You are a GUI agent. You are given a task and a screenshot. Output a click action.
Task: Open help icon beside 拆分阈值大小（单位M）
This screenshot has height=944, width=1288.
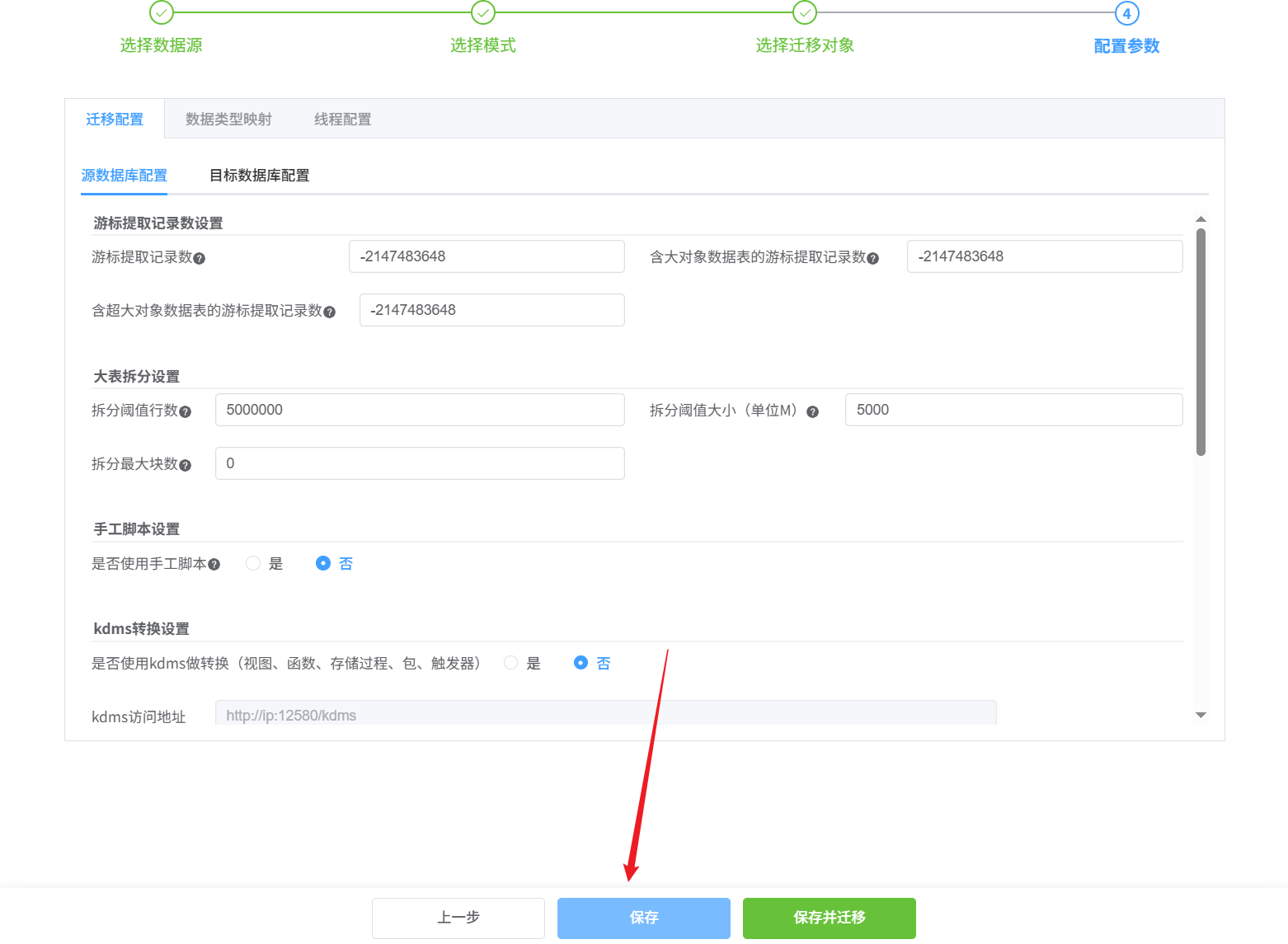pos(812,411)
